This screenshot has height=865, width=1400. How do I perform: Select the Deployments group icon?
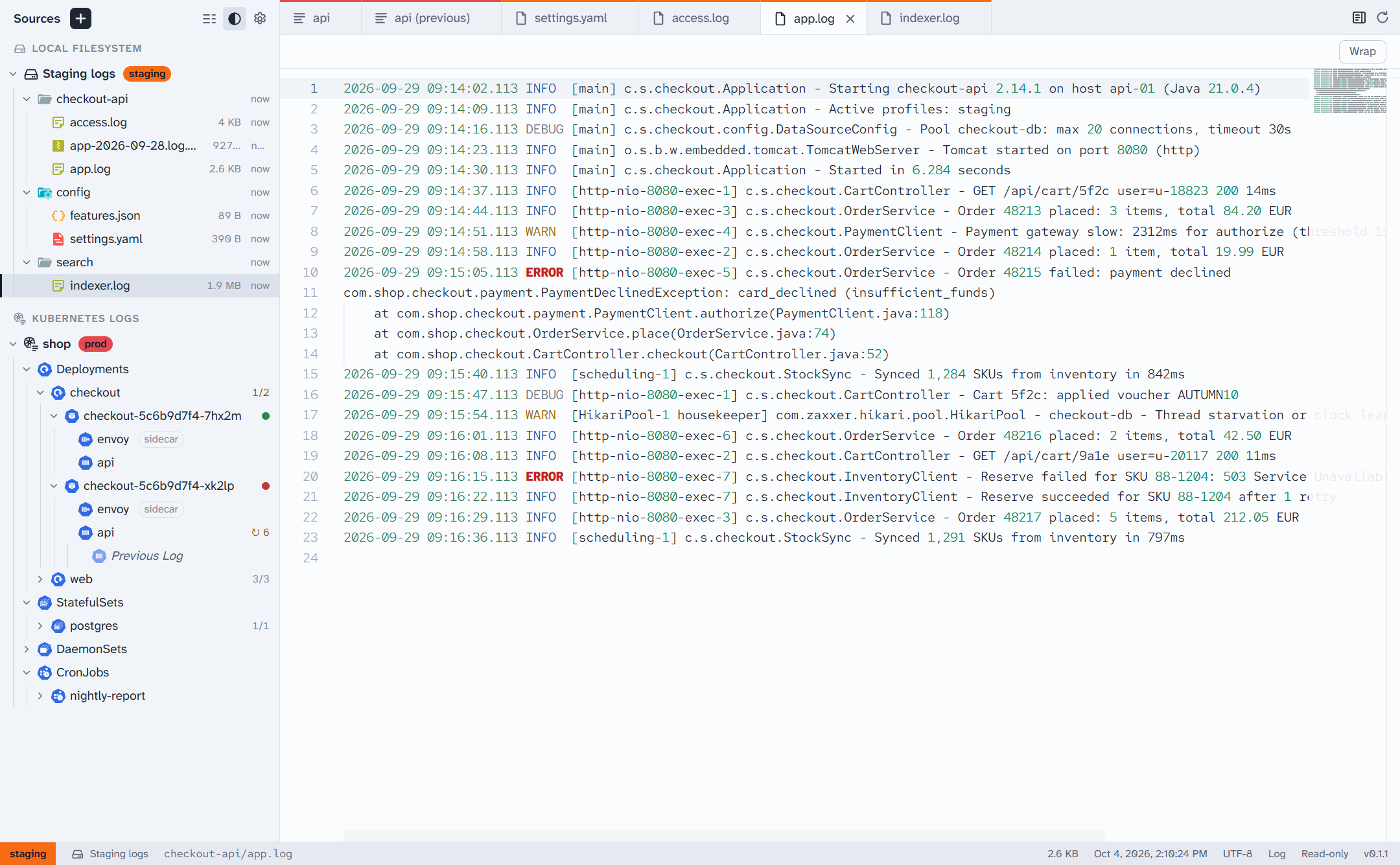[x=45, y=369]
